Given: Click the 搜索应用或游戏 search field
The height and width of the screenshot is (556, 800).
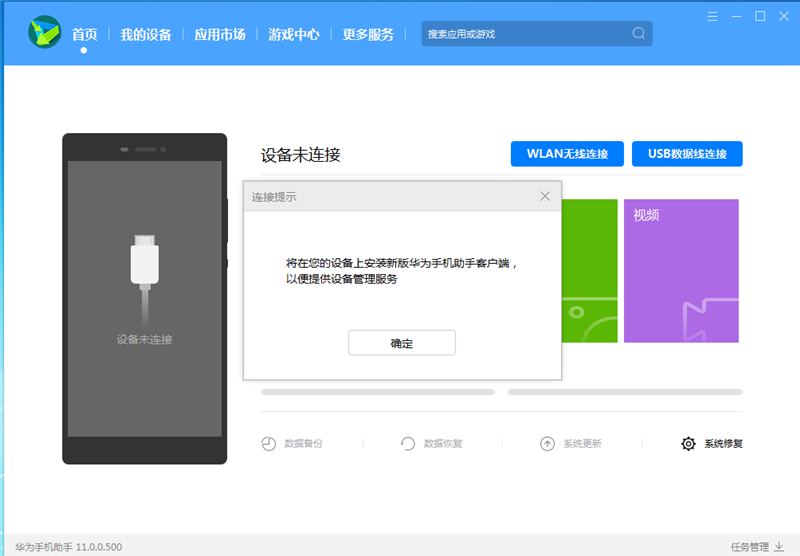Looking at the screenshot, I should [525, 34].
